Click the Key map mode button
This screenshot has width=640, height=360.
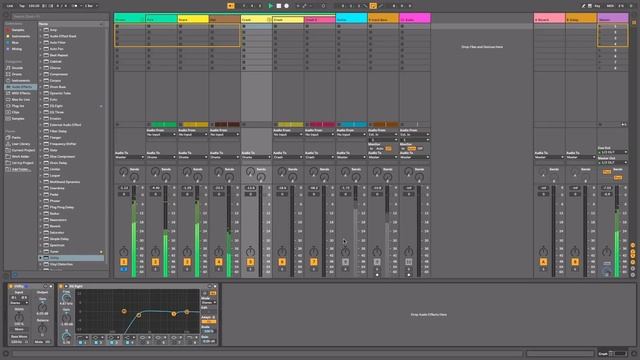pyautogui.click(x=598, y=6)
